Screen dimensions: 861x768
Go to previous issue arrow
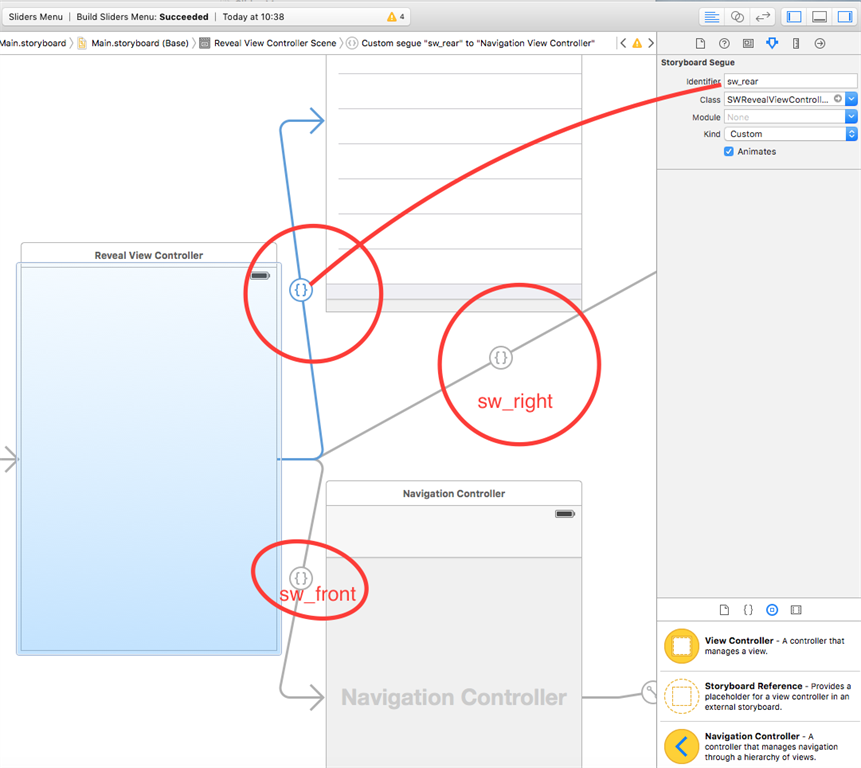point(623,43)
